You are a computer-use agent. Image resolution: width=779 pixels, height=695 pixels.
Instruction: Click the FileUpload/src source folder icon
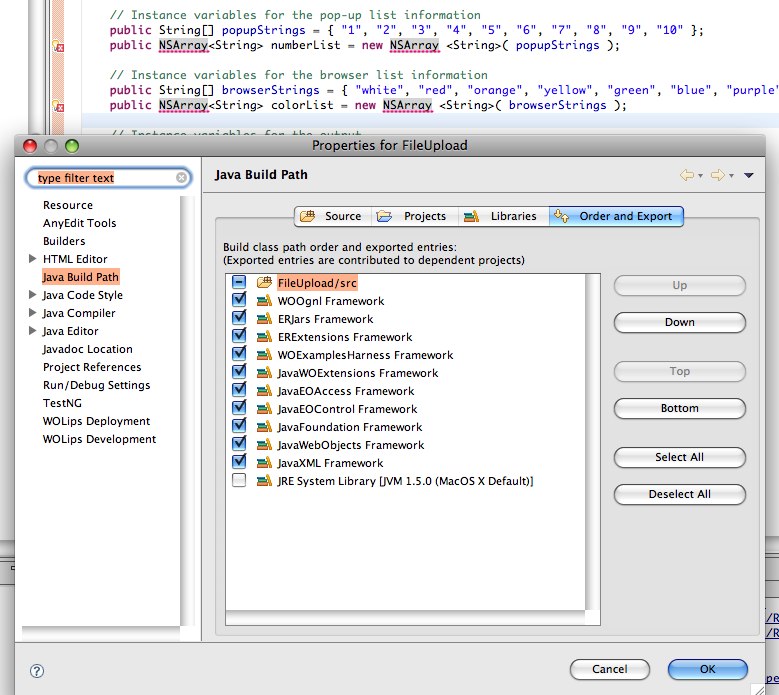point(264,283)
